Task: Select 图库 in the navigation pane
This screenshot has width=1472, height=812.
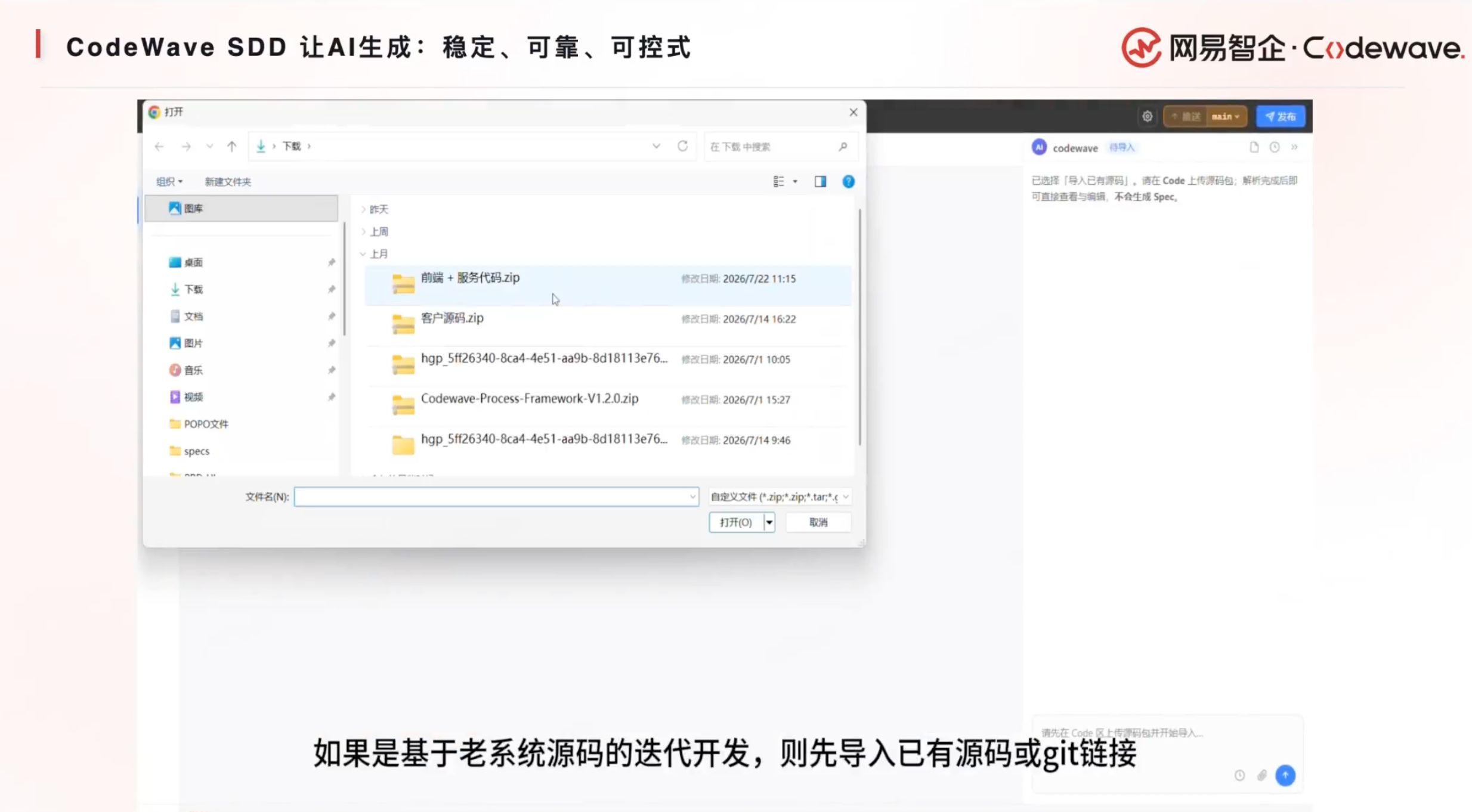Action: pos(241,208)
